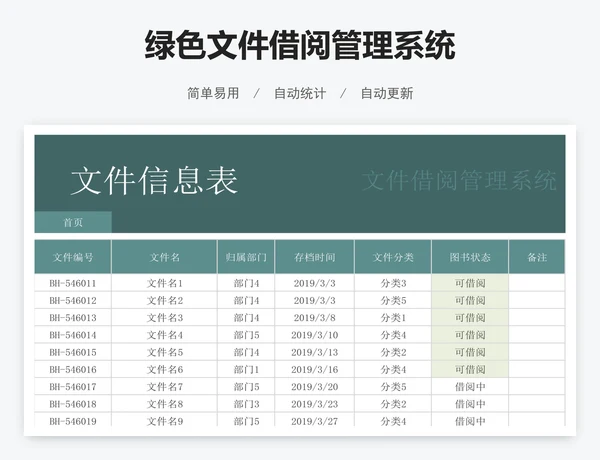
Task: Select the 文件编号 column header
Action: tap(73, 257)
